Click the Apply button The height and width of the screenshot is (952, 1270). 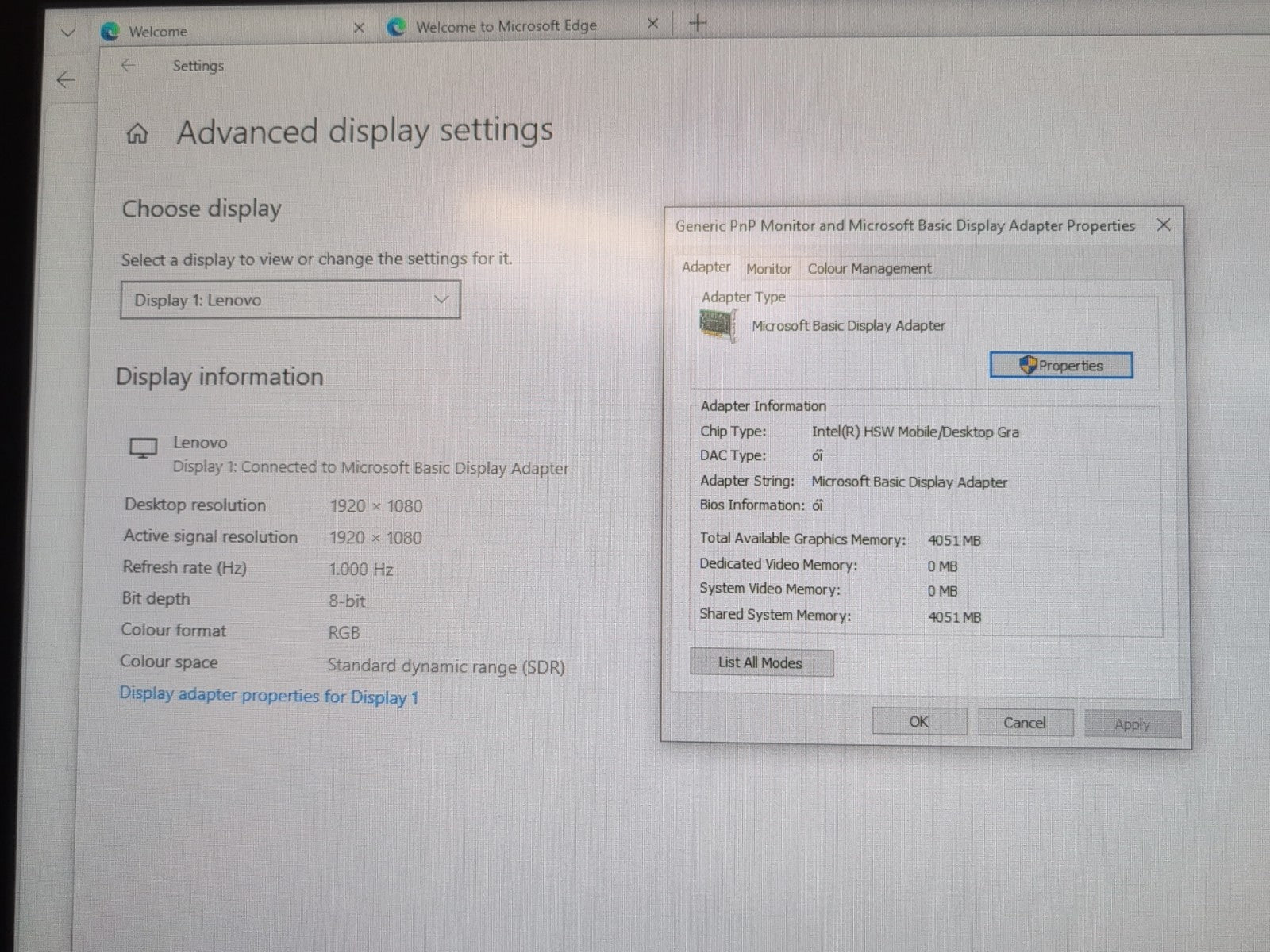point(1133,724)
